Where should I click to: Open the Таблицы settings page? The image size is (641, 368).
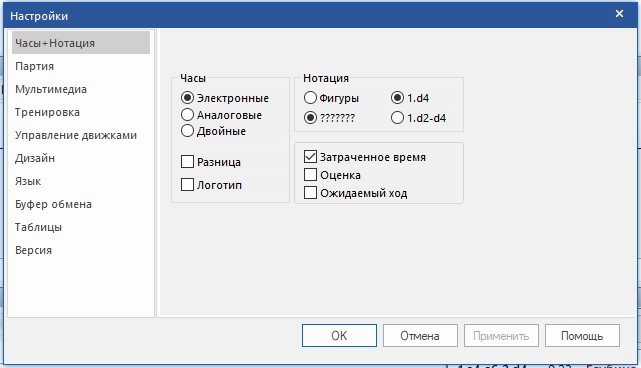point(81,227)
